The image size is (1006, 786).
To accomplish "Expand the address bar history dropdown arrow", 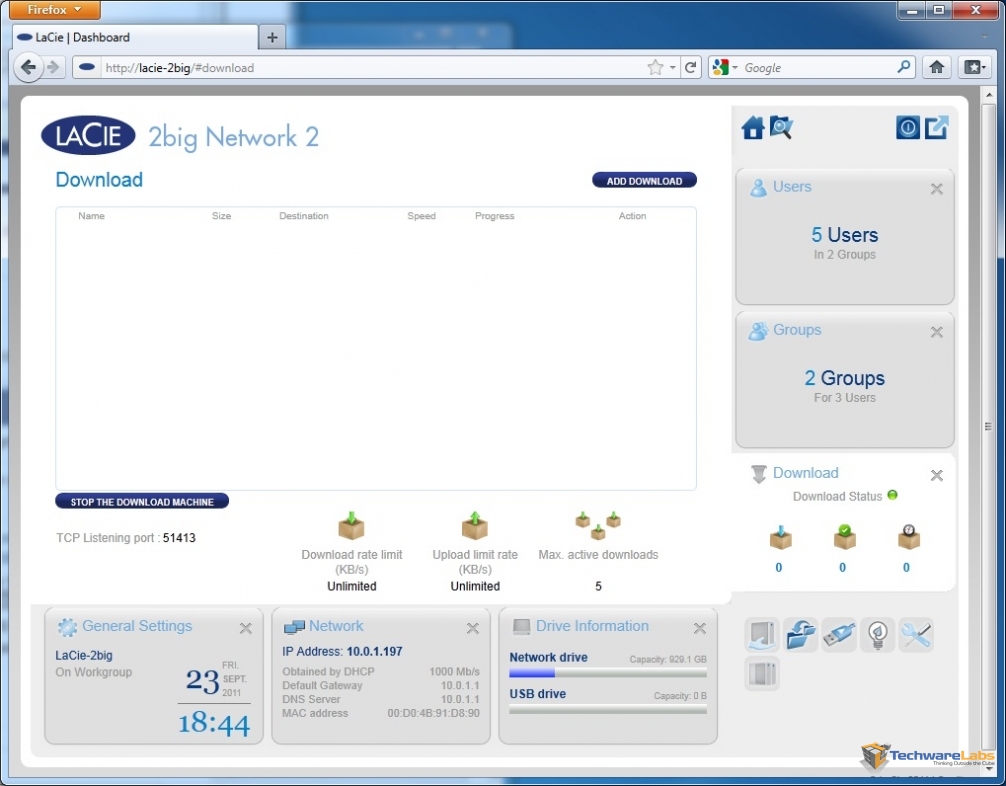I will [672, 67].
